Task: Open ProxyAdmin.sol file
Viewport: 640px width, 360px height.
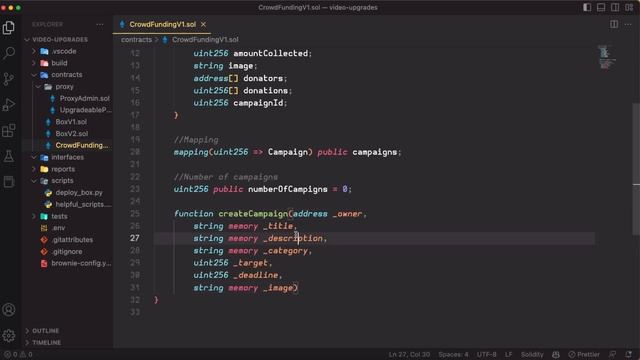Action: 84,98
